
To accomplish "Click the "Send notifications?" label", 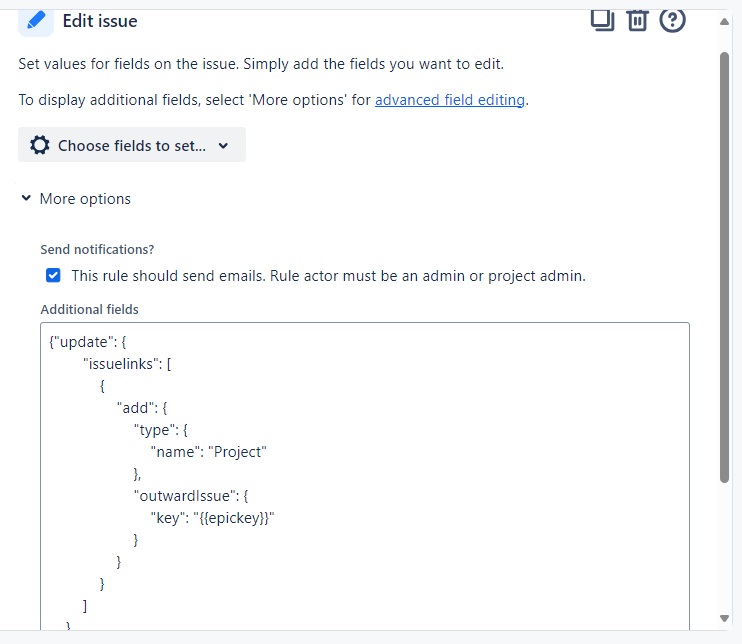I will [x=97, y=249].
